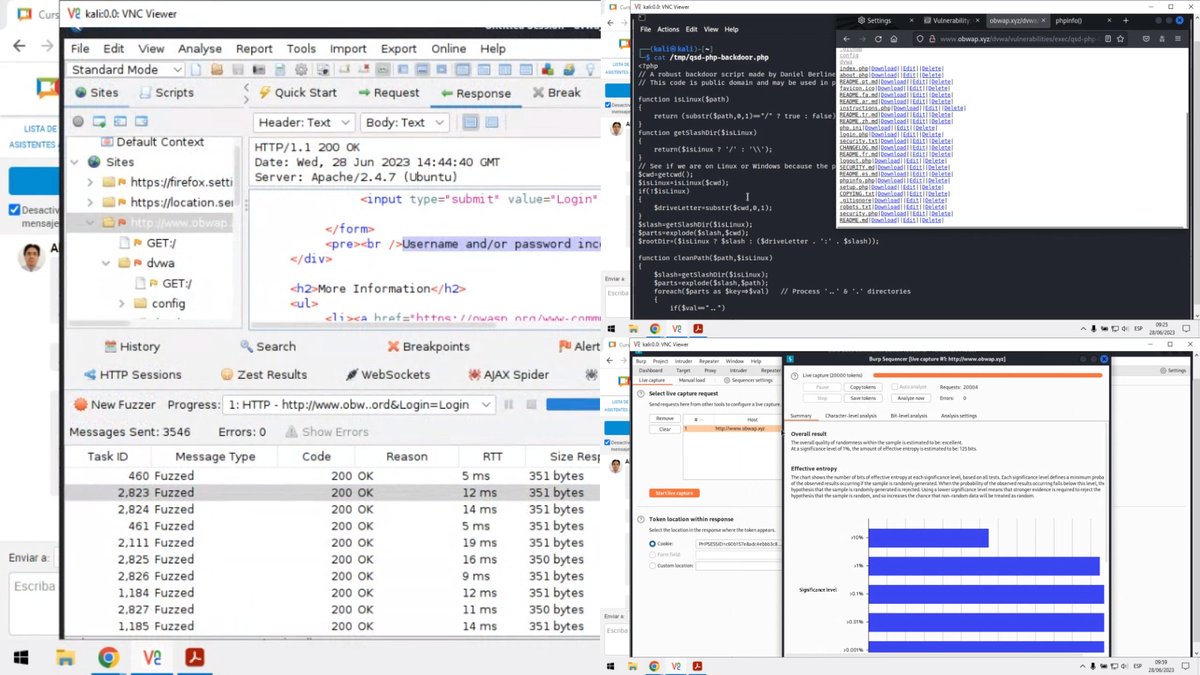Click the Firefox home icon
Image resolution: width=1200 pixels, height=675 pixels.
[x=894, y=39]
